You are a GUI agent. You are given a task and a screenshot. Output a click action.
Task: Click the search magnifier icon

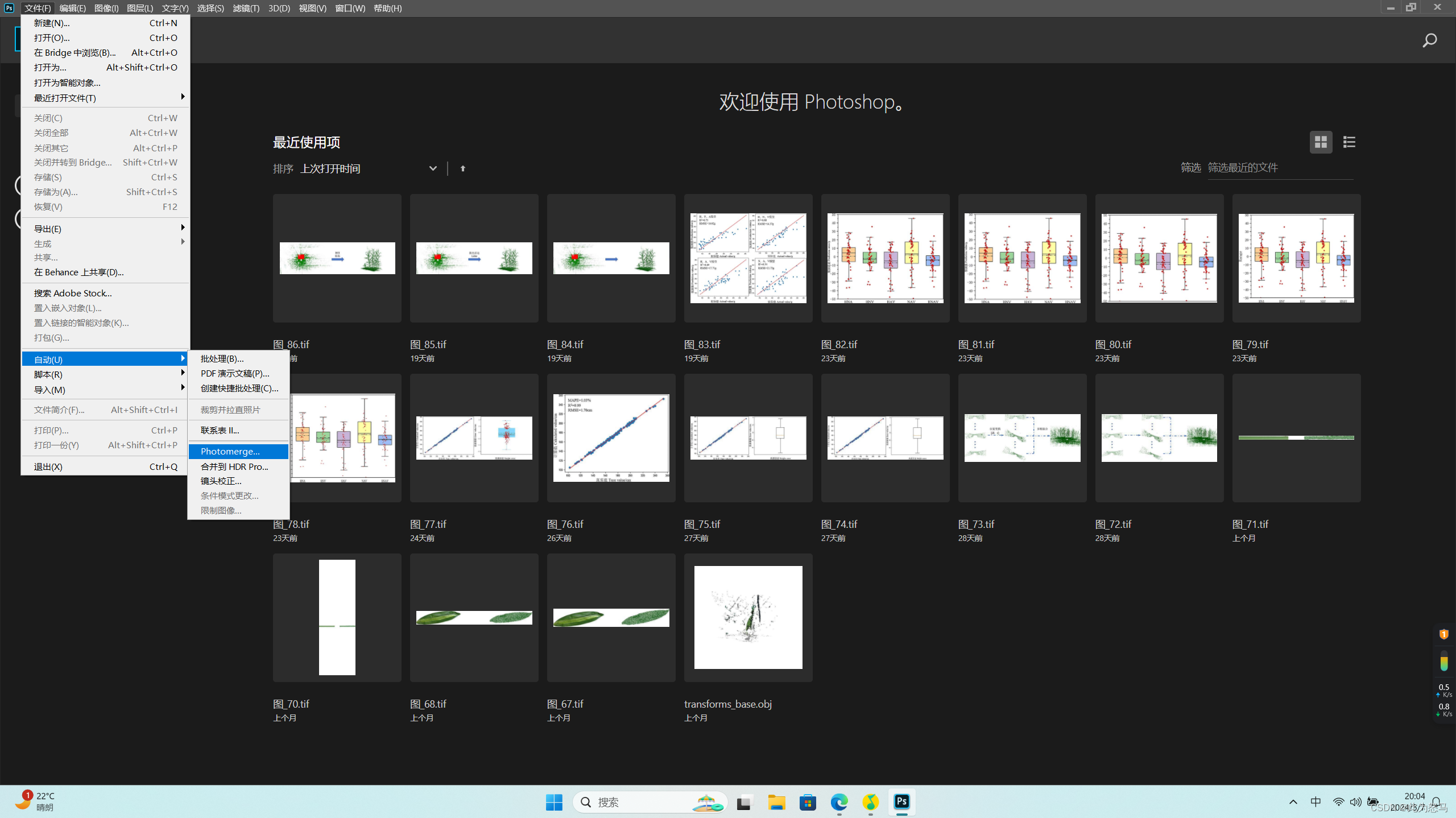click(x=1429, y=40)
